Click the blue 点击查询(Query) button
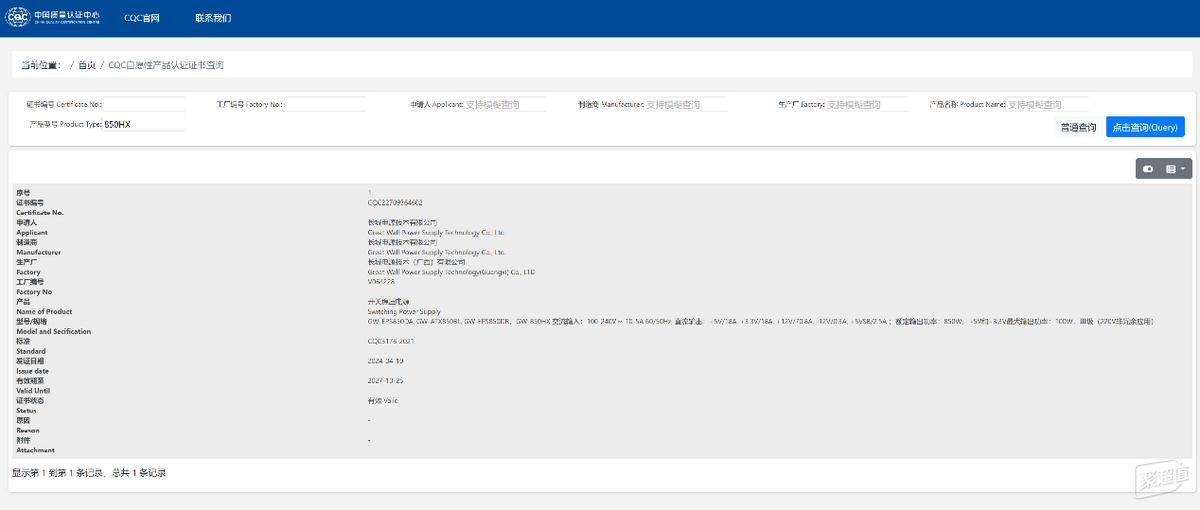This screenshot has width=1200, height=510. point(1145,127)
